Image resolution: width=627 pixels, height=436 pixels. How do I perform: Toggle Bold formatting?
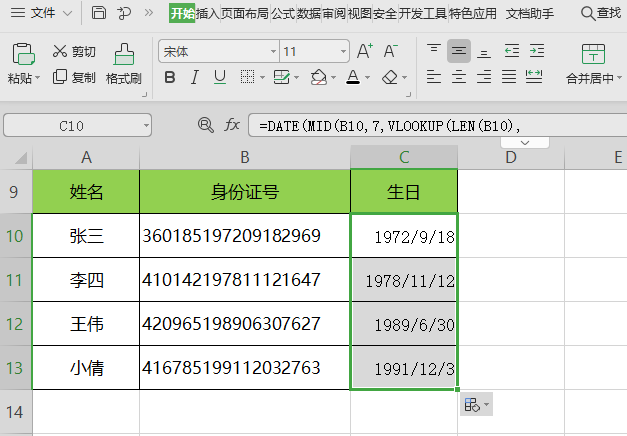(x=169, y=77)
